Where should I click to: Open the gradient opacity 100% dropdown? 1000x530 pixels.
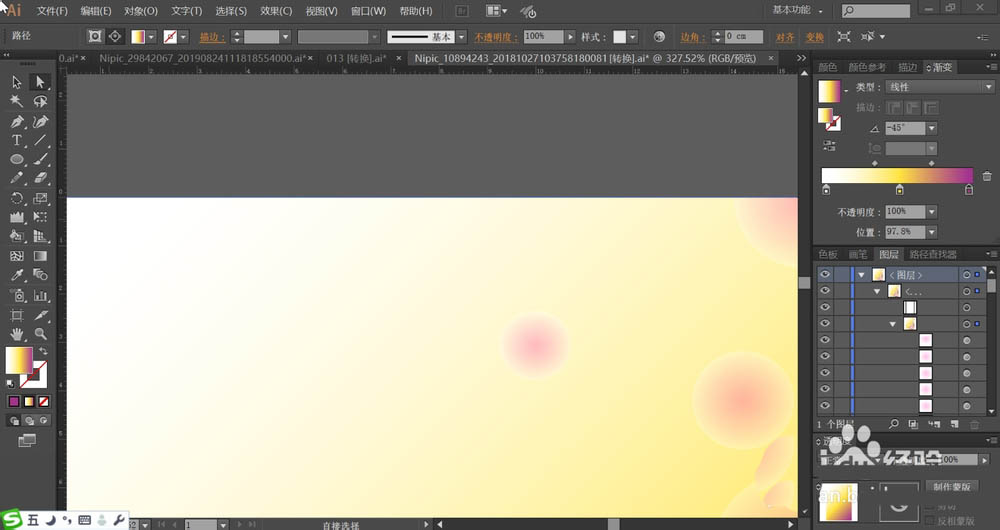tap(932, 212)
